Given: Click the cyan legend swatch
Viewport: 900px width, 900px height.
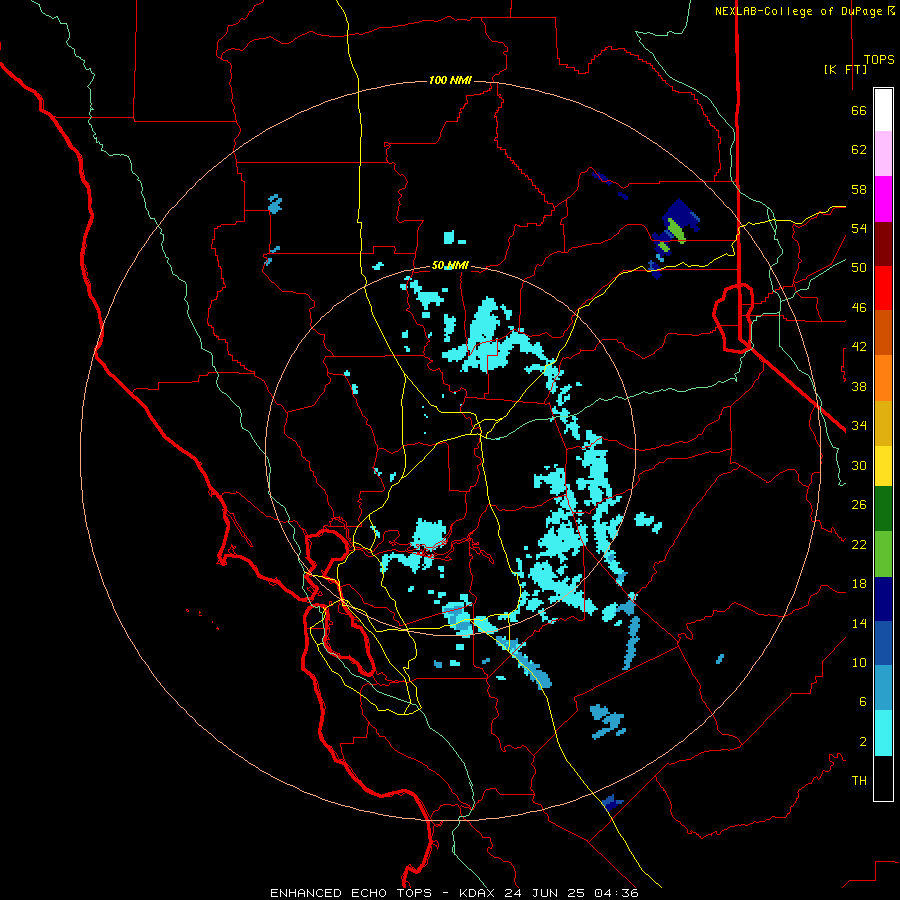Looking at the screenshot, I should (x=883, y=733).
